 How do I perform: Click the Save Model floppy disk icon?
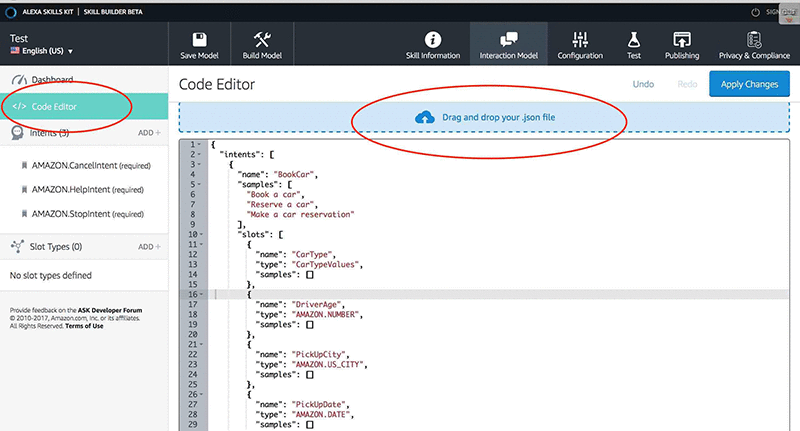click(x=199, y=39)
